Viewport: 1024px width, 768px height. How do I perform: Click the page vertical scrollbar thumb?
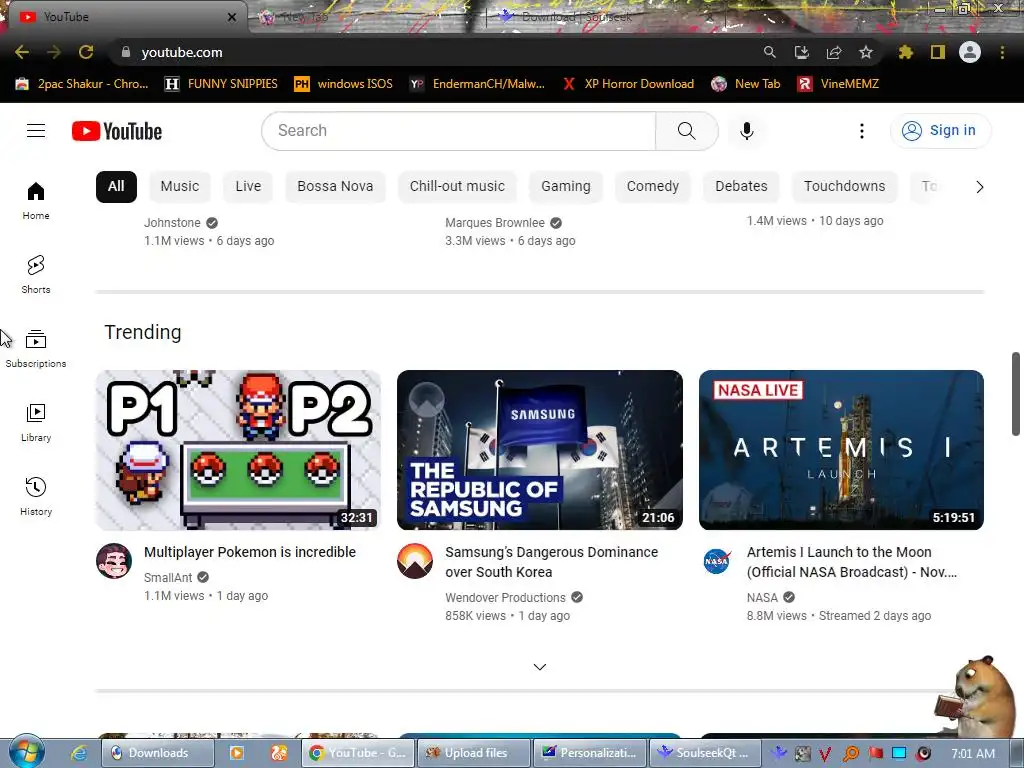(1016, 394)
